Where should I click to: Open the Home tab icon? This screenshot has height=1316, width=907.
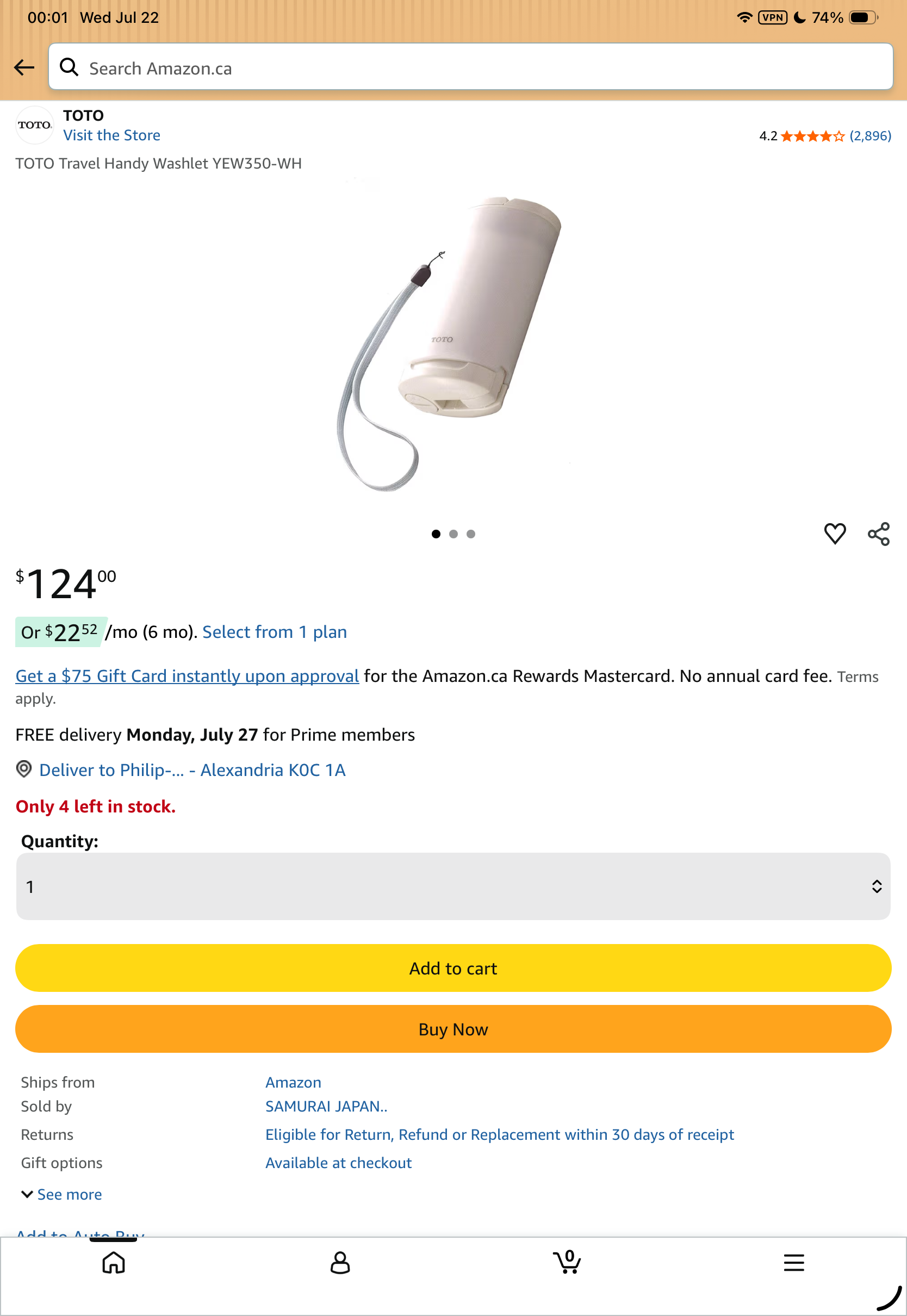point(114,1263)
